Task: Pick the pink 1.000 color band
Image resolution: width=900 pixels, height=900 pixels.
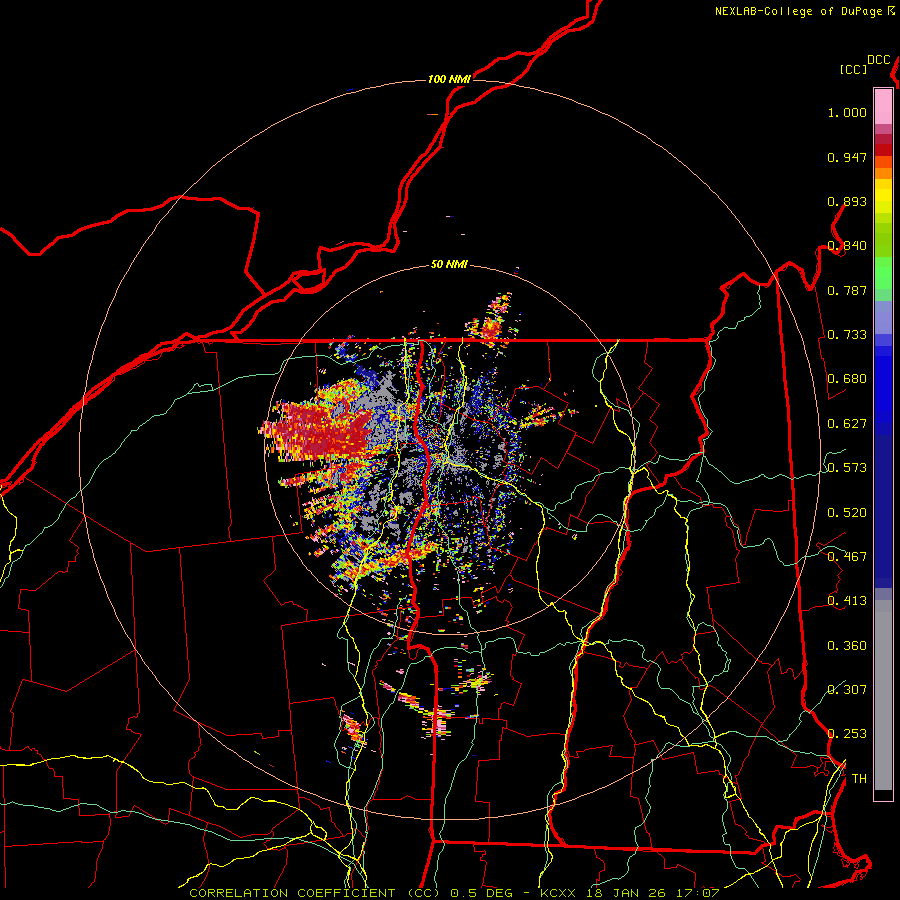Action: point(883,107)
